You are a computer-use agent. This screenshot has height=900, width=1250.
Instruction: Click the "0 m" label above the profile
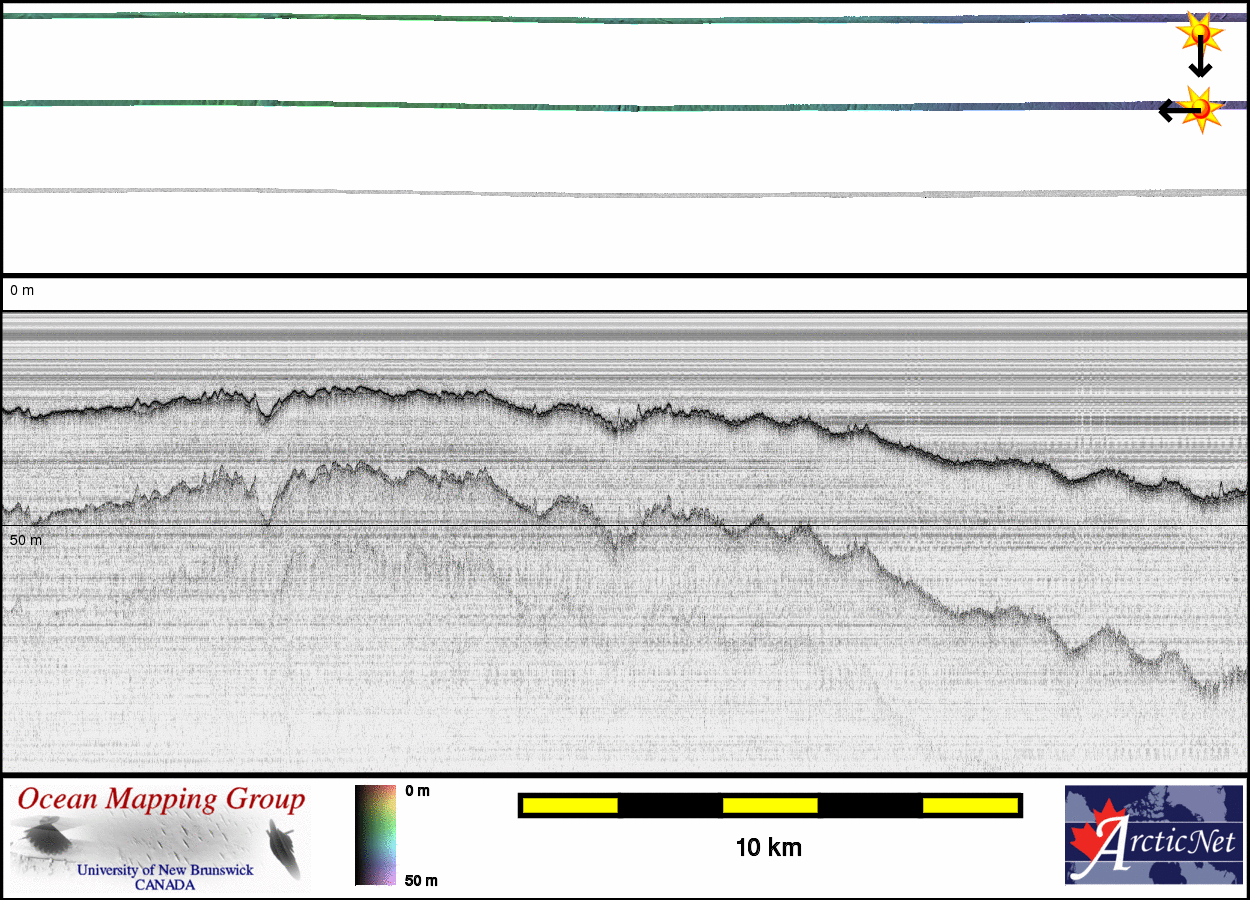22,290
